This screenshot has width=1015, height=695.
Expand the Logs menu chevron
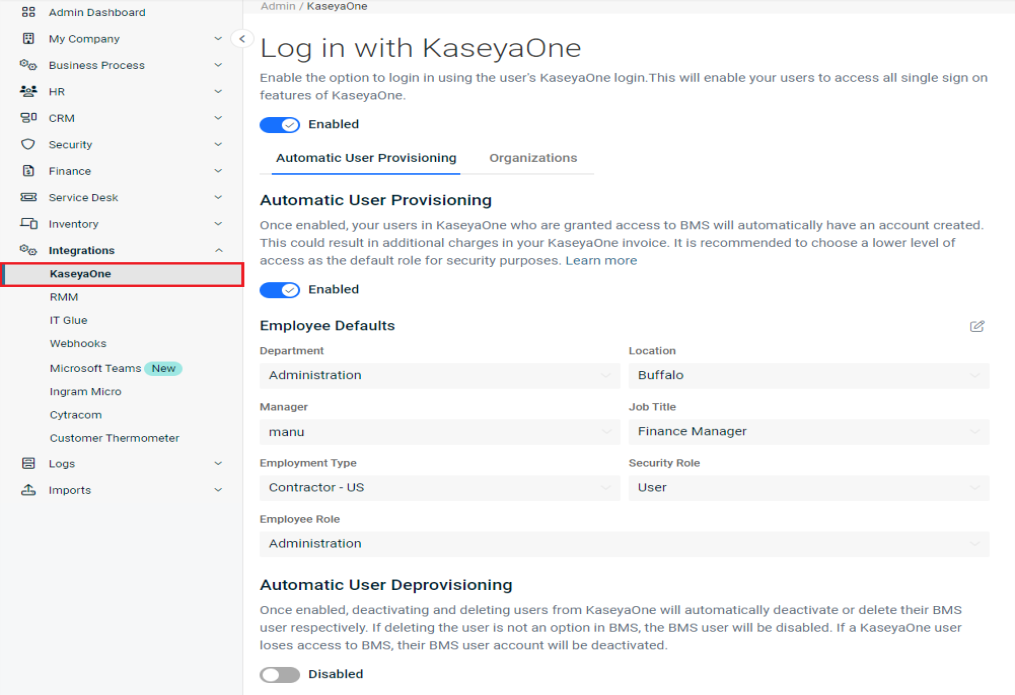[218, 463]
